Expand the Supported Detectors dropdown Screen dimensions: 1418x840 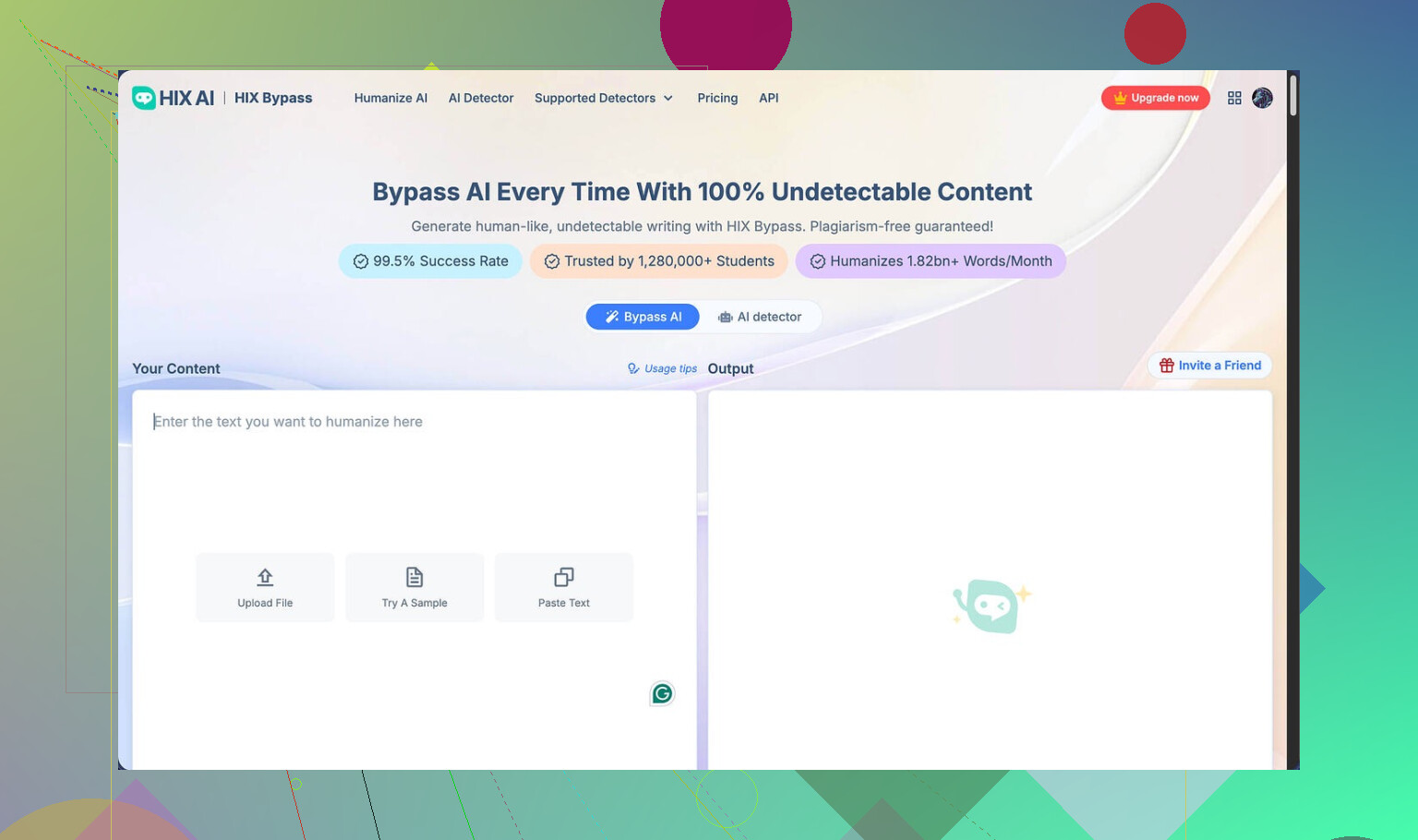point(604,98)
